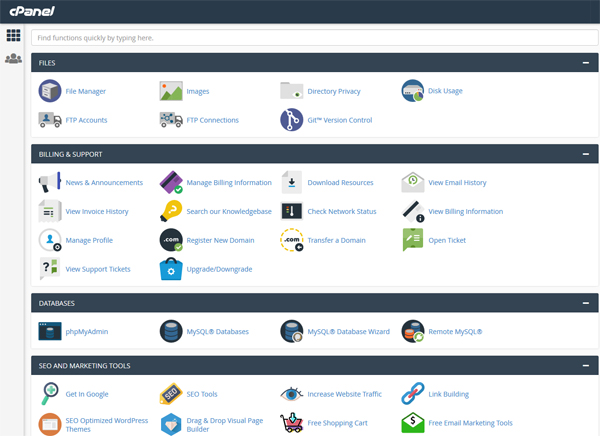Click the Check Network Status icon
Viewport: 600px width, 436px height.
coord(292,211)
